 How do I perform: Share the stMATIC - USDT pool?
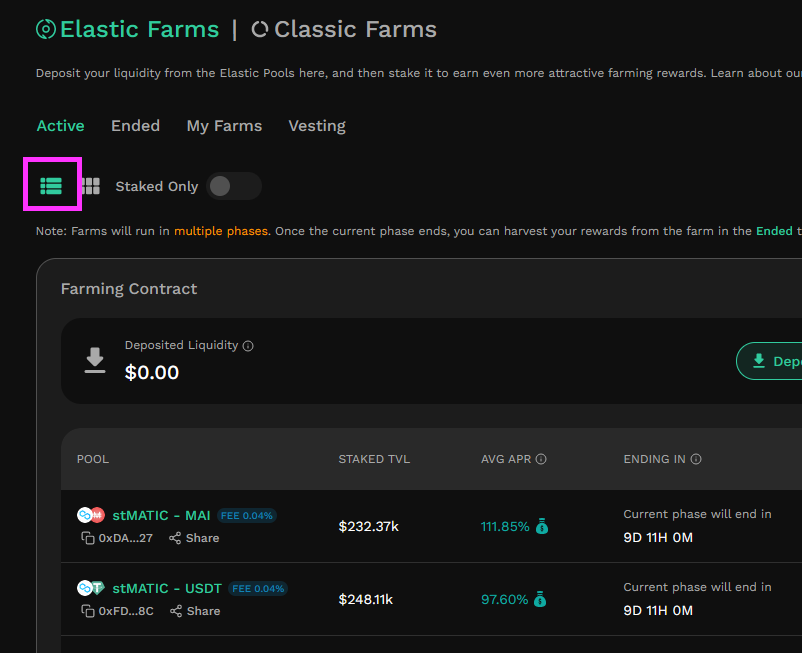click(195, 611)
